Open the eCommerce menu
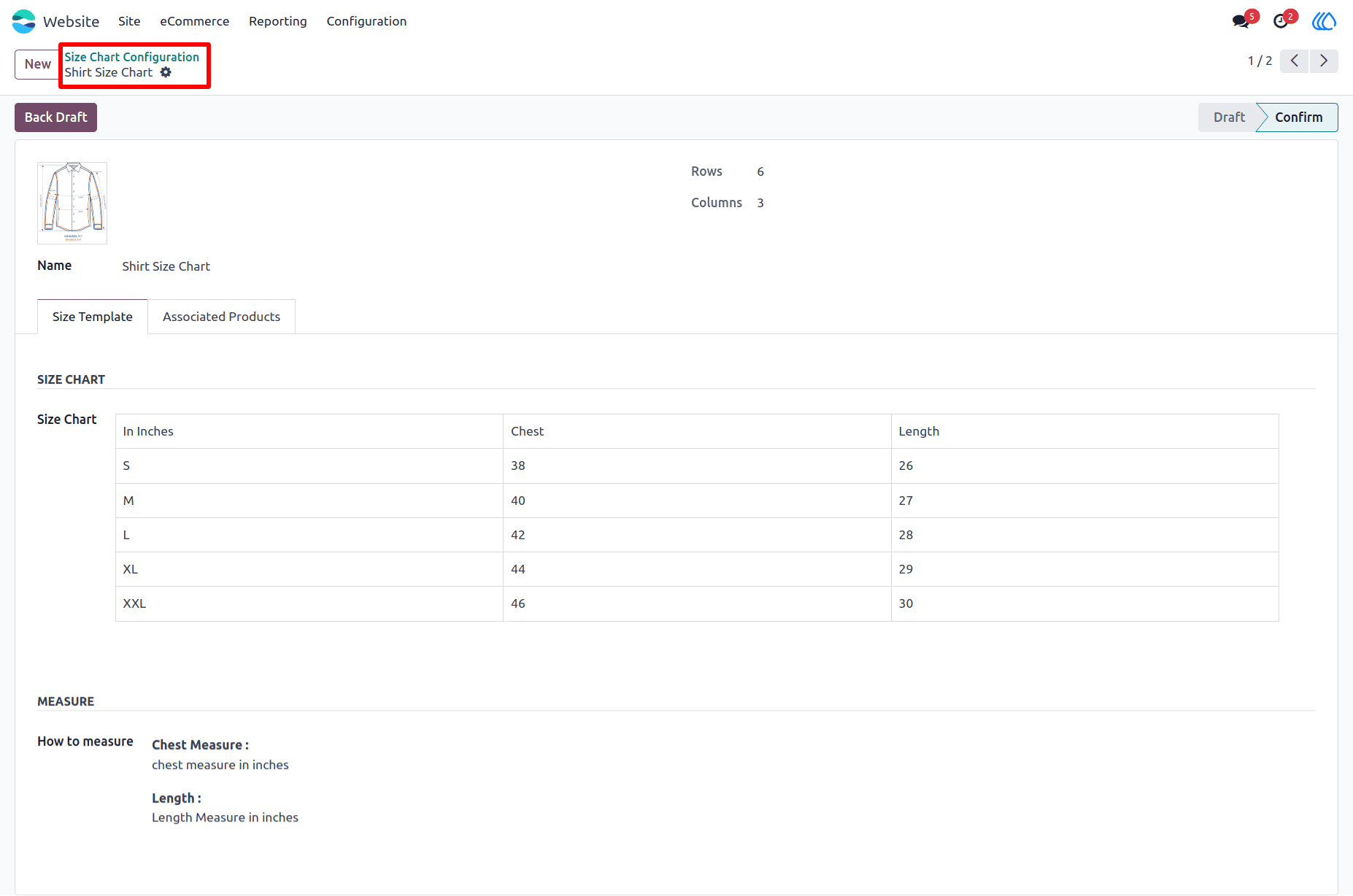 [194, 21]
